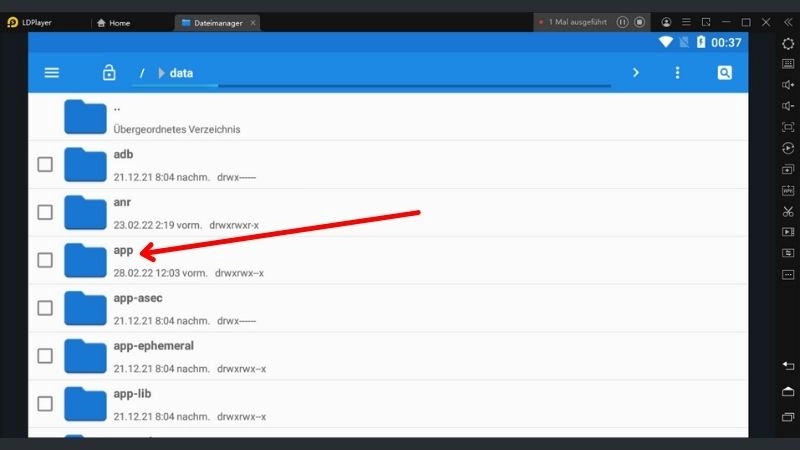
Task: Open the file search magnifier
Action: [724, 73]
